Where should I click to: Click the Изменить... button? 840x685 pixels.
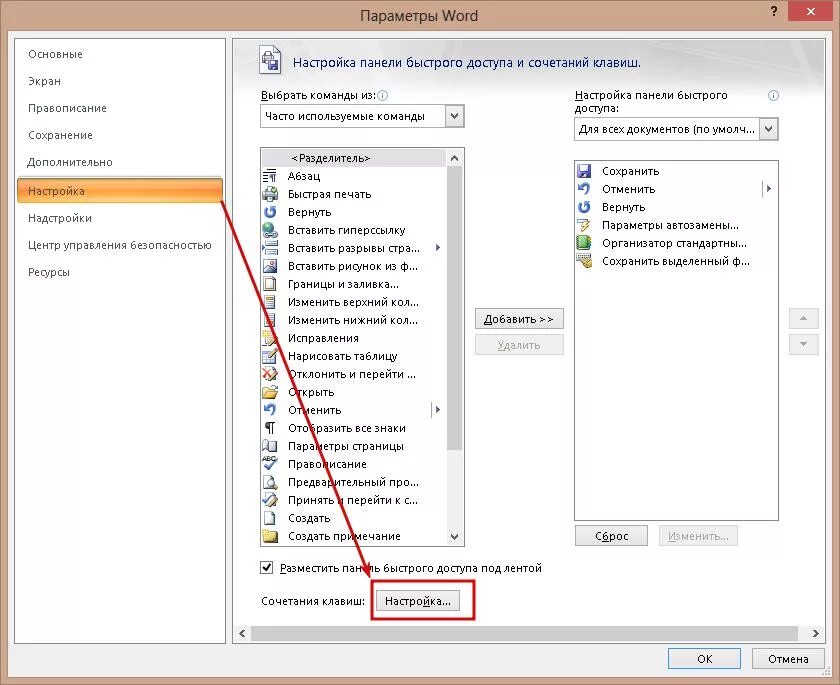point(698,536)
